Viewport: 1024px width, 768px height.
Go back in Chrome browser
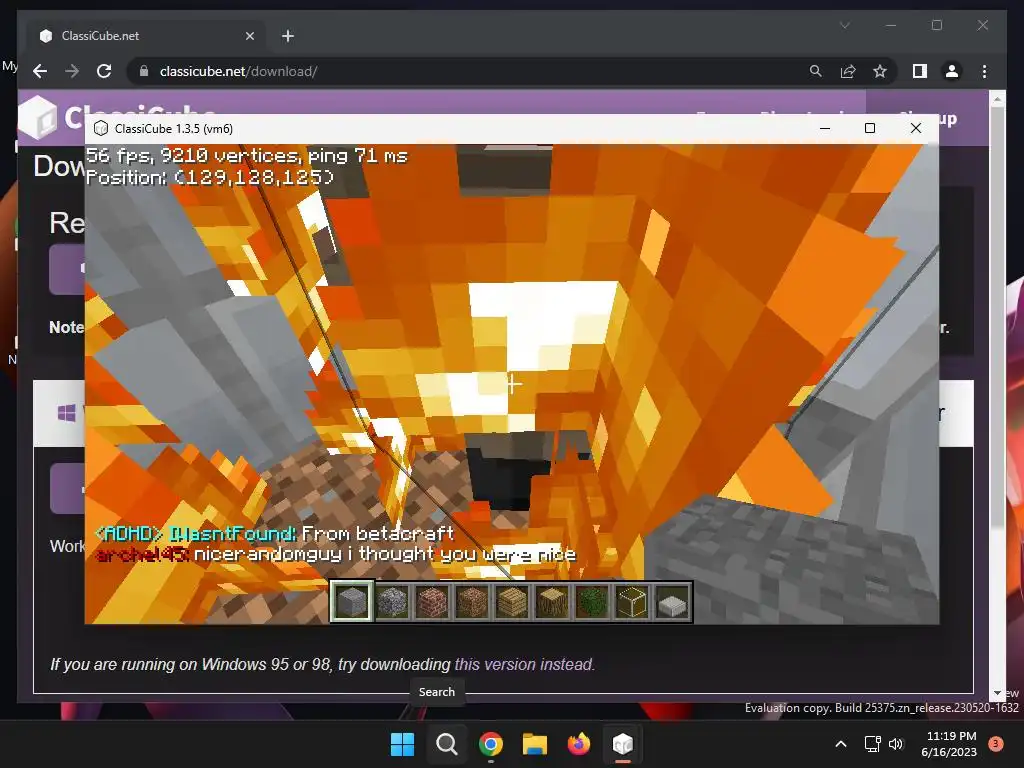40,71
